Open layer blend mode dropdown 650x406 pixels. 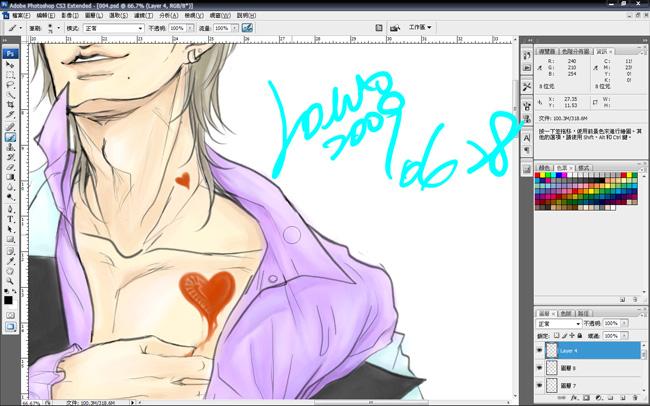(559, 323)
